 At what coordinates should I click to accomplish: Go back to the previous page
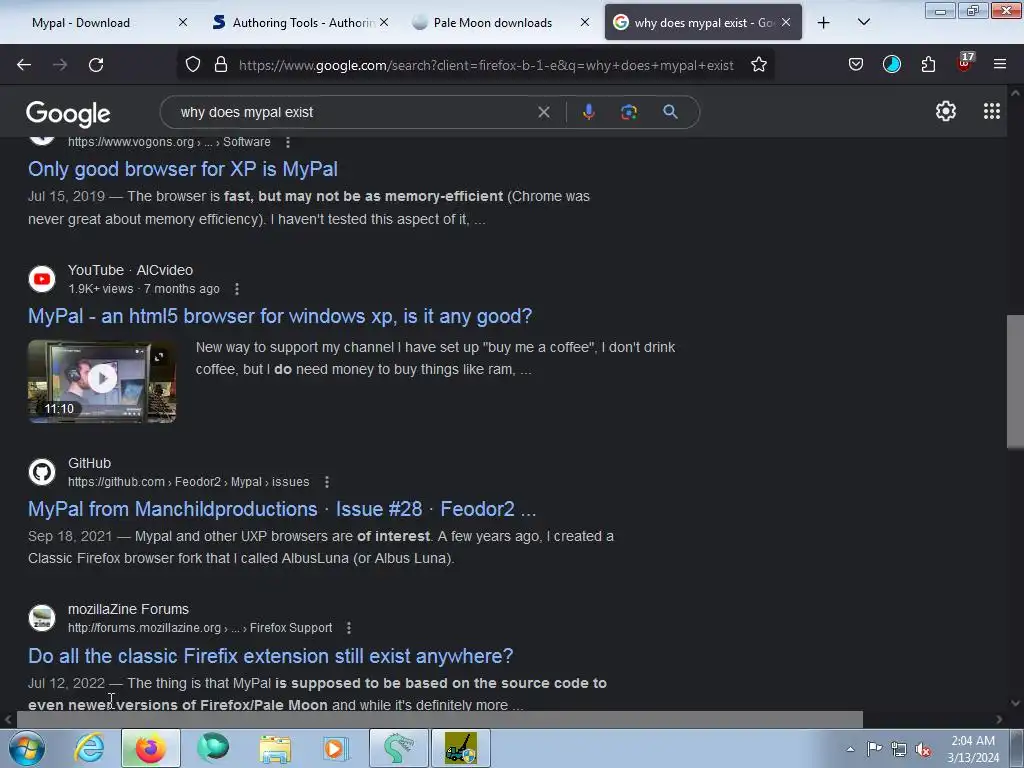click(24, 65)
